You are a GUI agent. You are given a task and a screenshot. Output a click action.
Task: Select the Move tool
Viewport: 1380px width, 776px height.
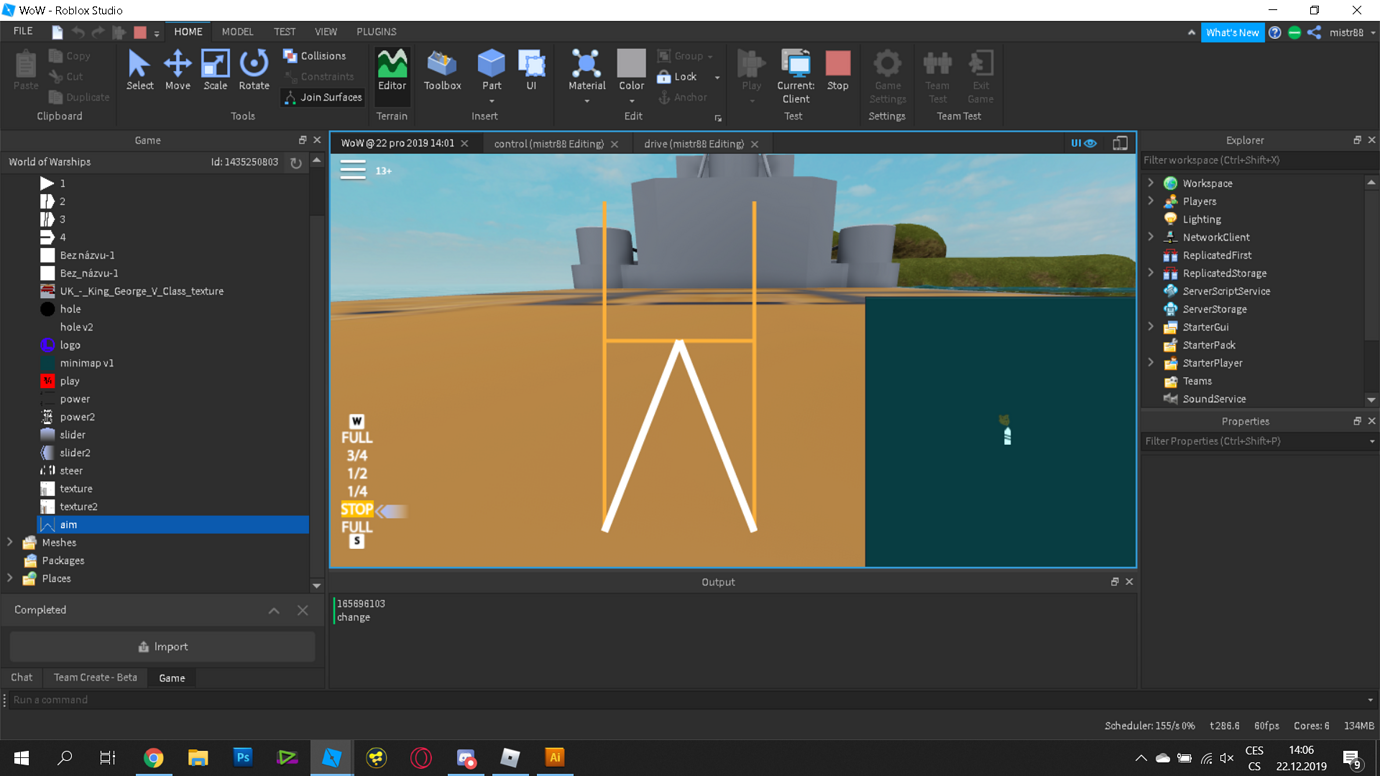177,70
